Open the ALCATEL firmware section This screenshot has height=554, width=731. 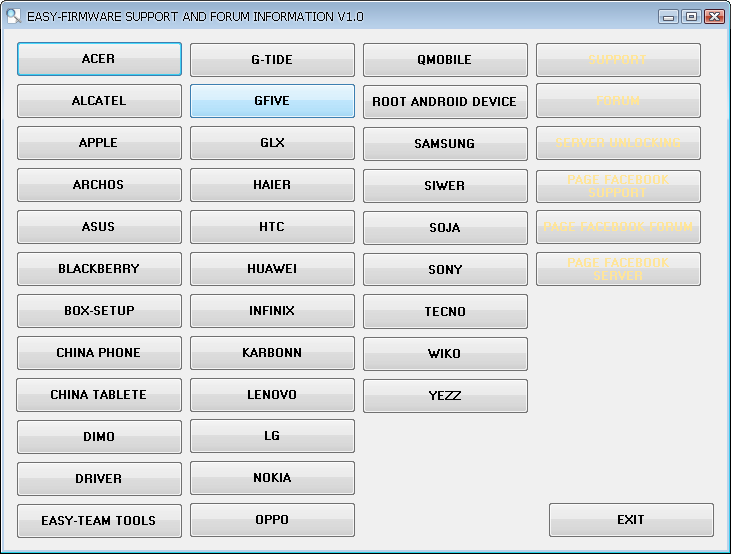(x=99, y=101)
